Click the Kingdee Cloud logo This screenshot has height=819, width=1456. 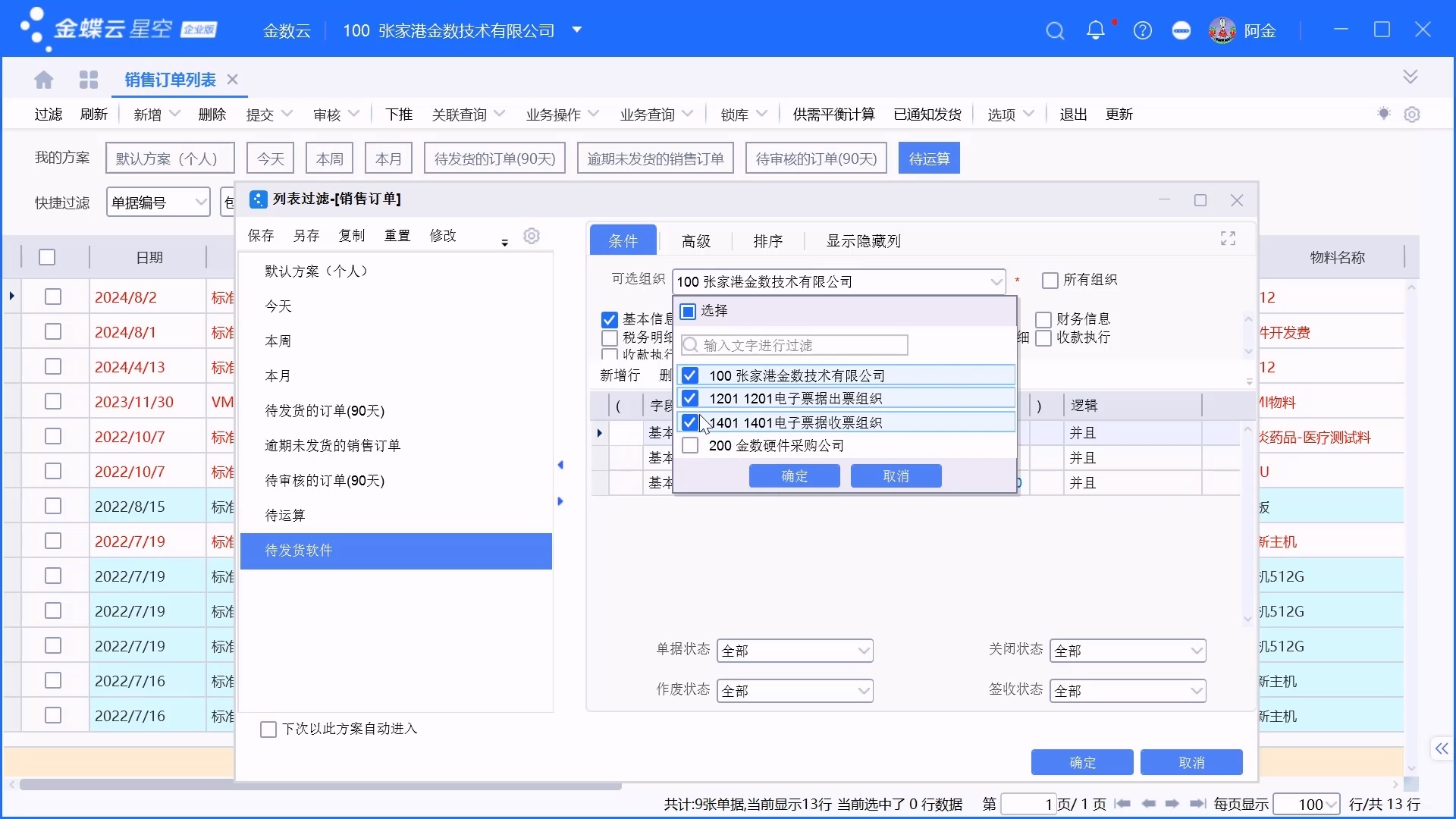coord(118,30)
